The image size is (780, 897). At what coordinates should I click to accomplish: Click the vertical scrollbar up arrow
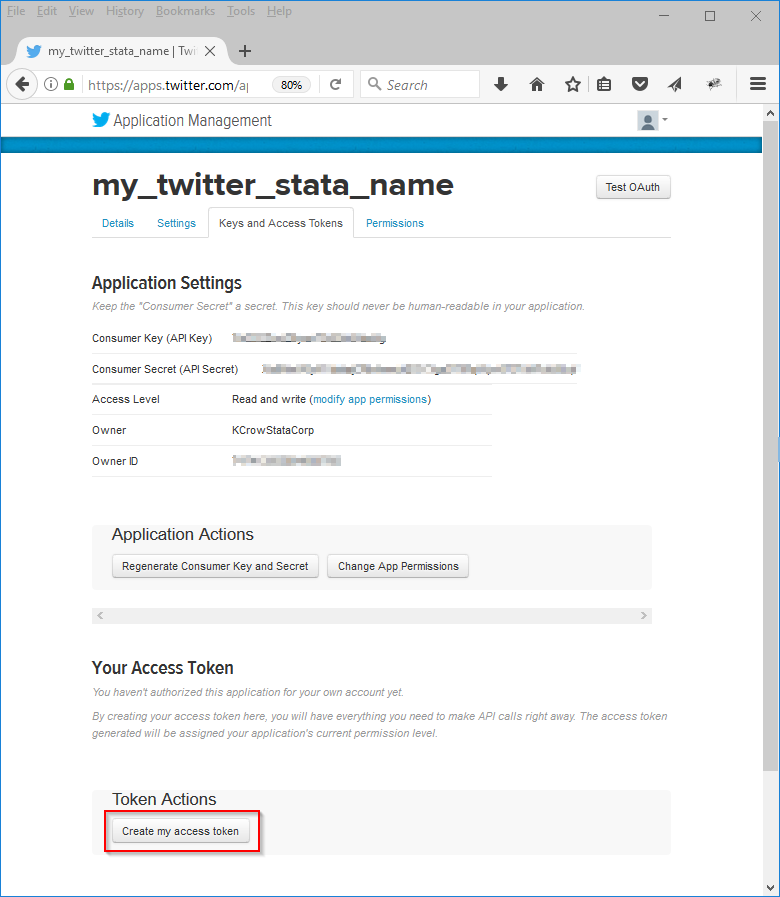(770, 113)
